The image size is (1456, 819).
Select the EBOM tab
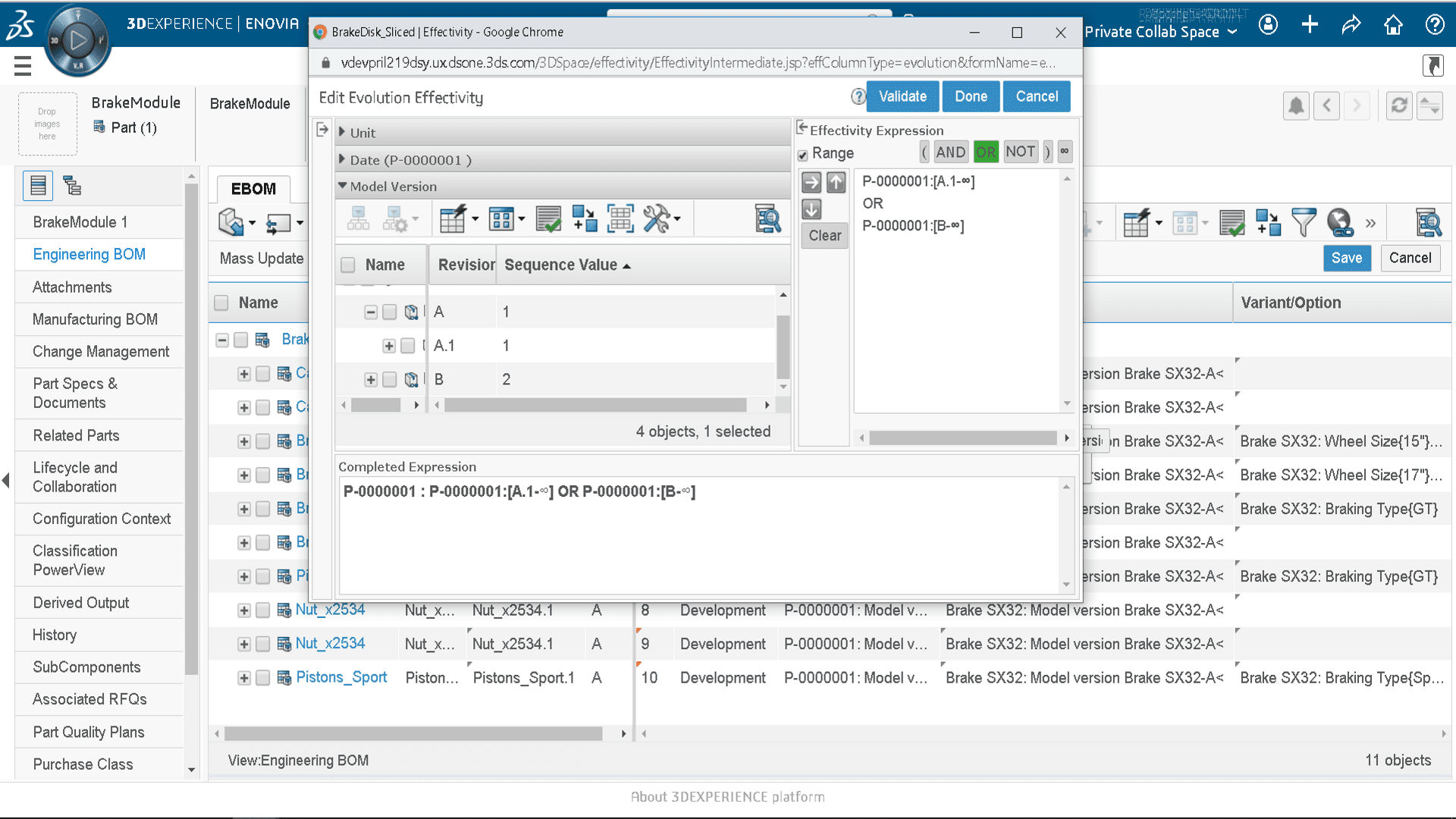(253, 188)
